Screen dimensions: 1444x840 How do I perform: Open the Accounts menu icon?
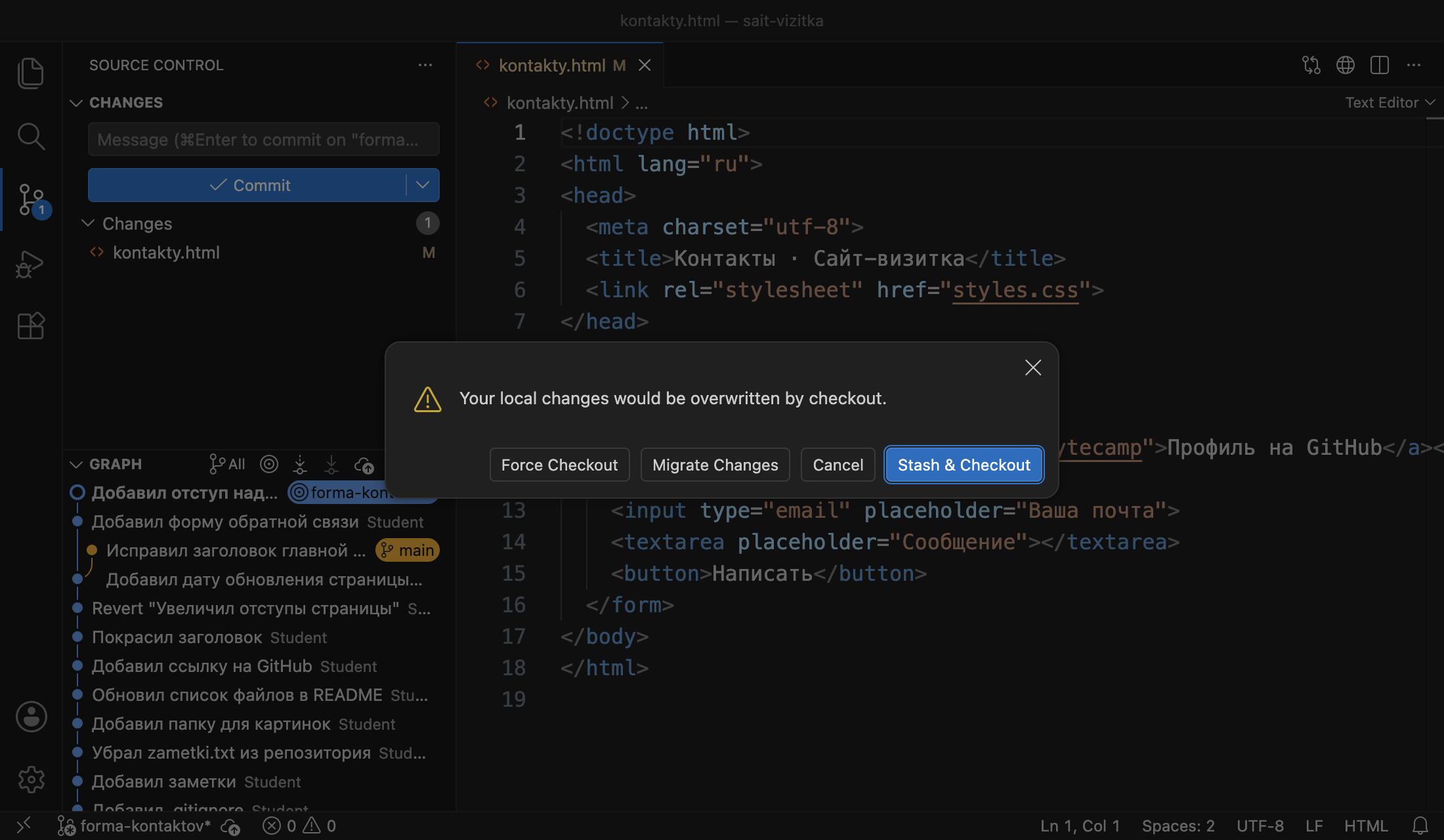[31, 717]
